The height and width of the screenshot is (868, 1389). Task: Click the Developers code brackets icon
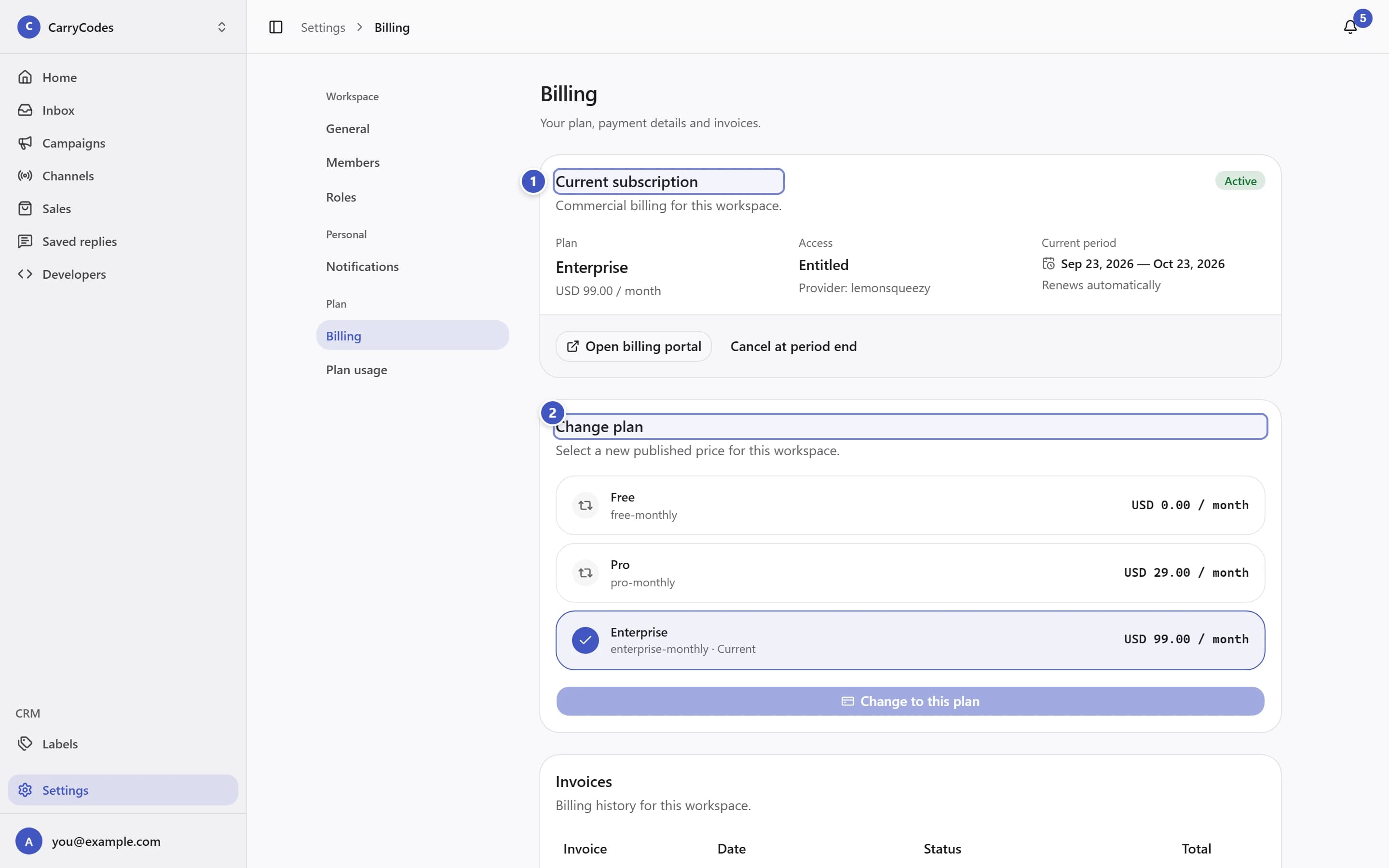tap(25, 274)
